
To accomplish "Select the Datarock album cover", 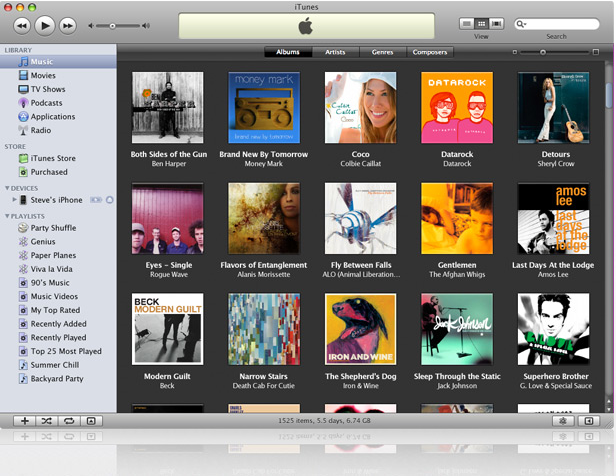I will [x=457, y=107].
